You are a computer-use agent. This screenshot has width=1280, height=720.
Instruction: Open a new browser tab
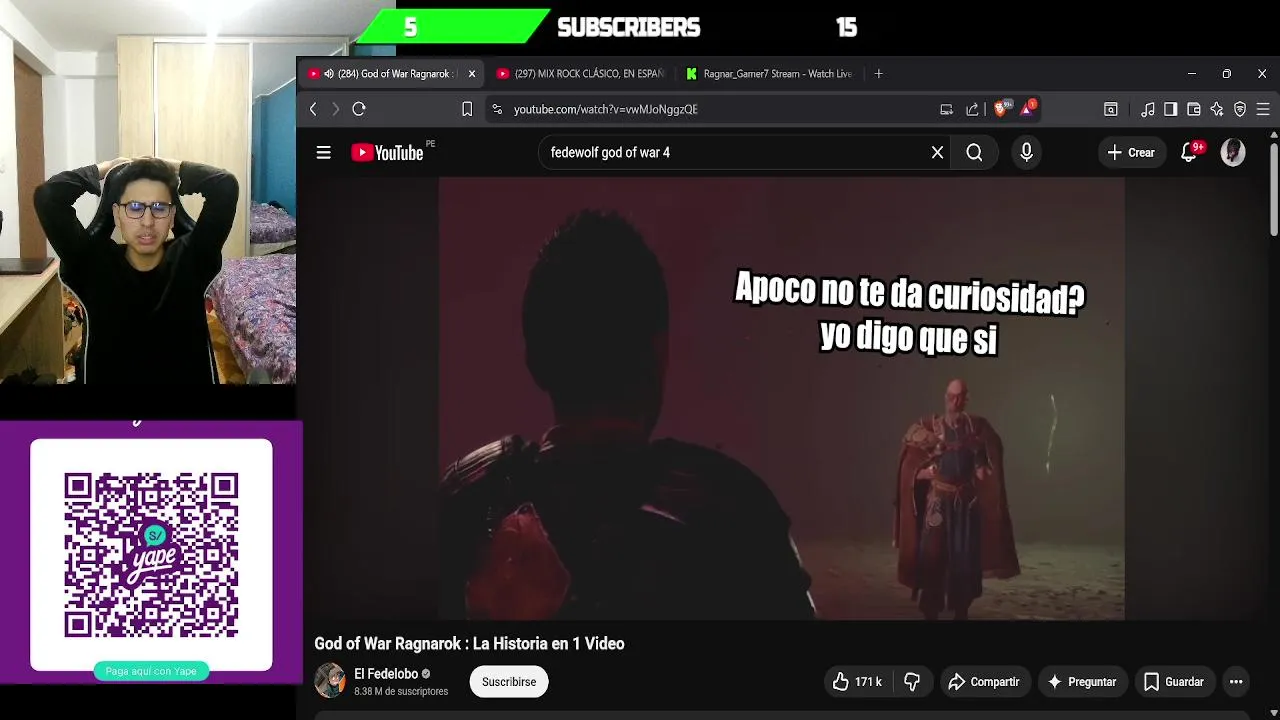coord(879,74)
